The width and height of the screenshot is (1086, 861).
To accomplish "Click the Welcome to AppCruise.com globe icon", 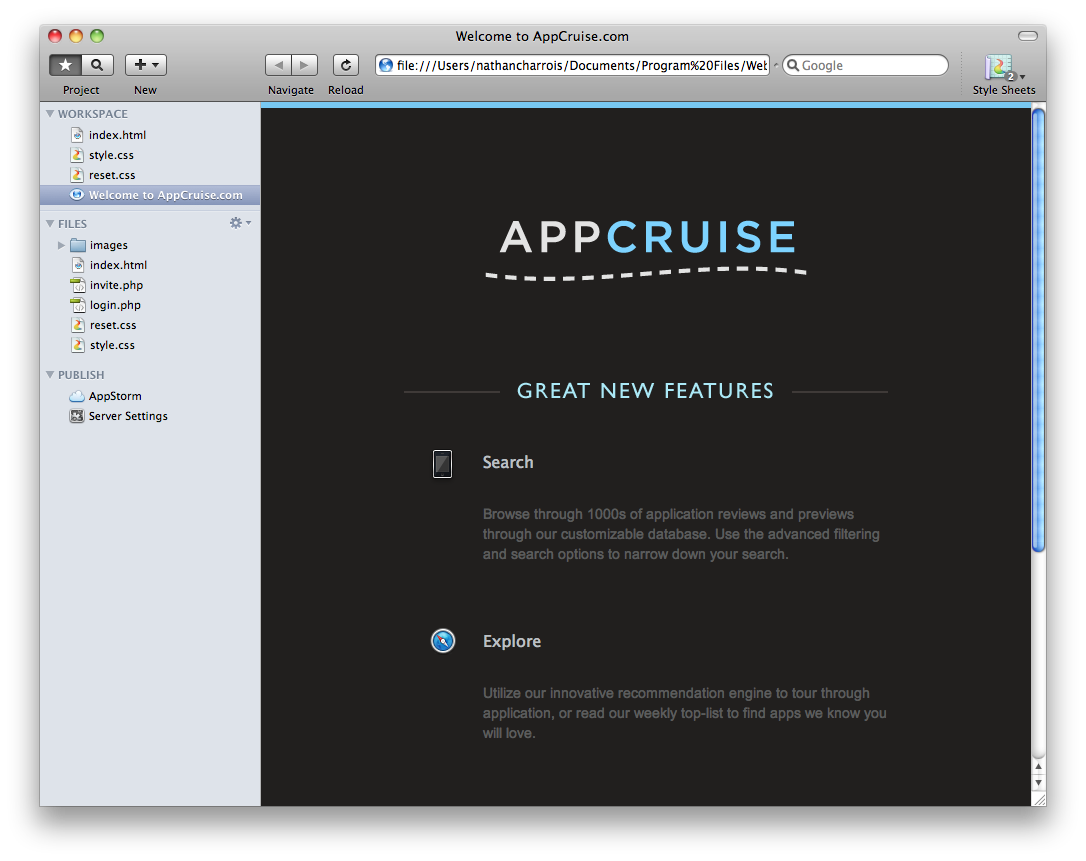I will 77,195.
